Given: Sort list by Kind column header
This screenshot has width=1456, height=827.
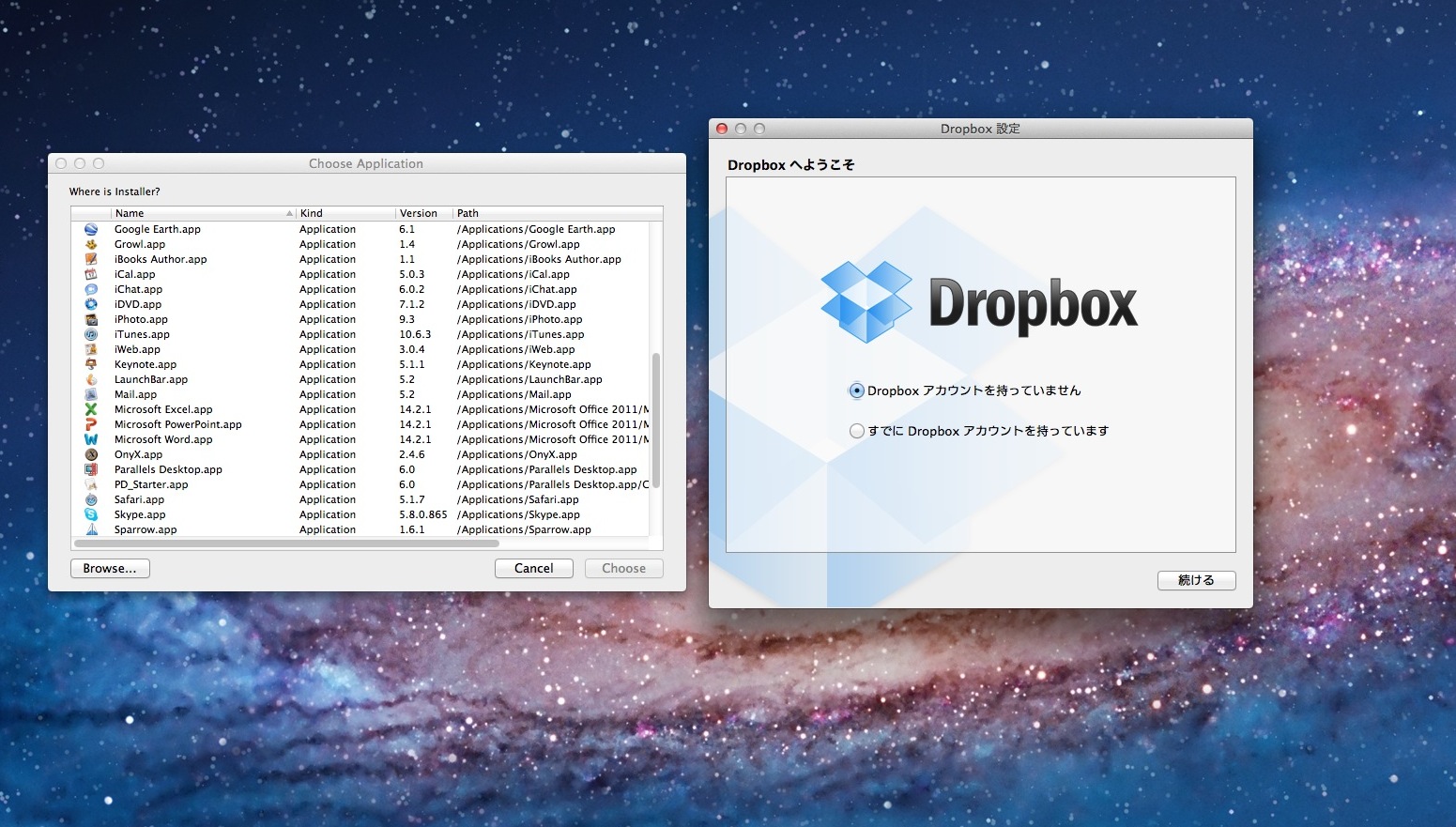Looking at the screenshot, I should pyautogui.click(x=345, y=213).
